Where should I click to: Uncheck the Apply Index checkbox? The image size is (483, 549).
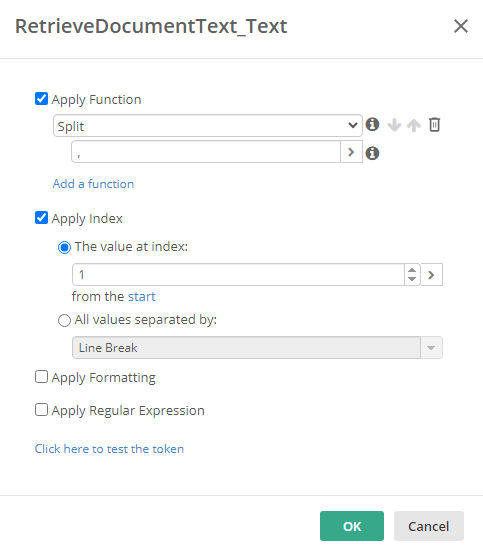coord(41,218)
